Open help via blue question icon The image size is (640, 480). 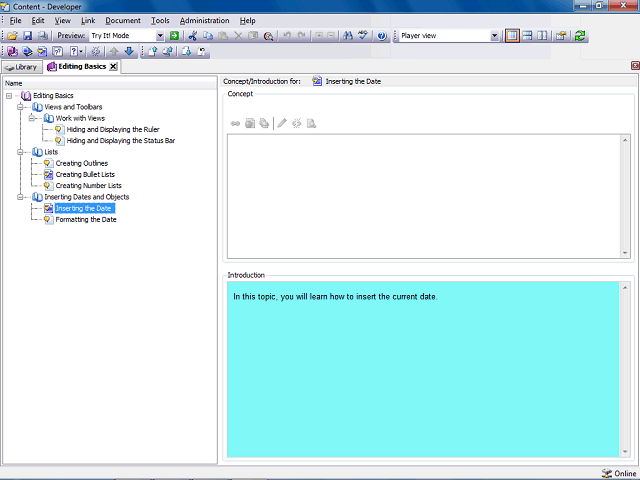tap(381, 36)
